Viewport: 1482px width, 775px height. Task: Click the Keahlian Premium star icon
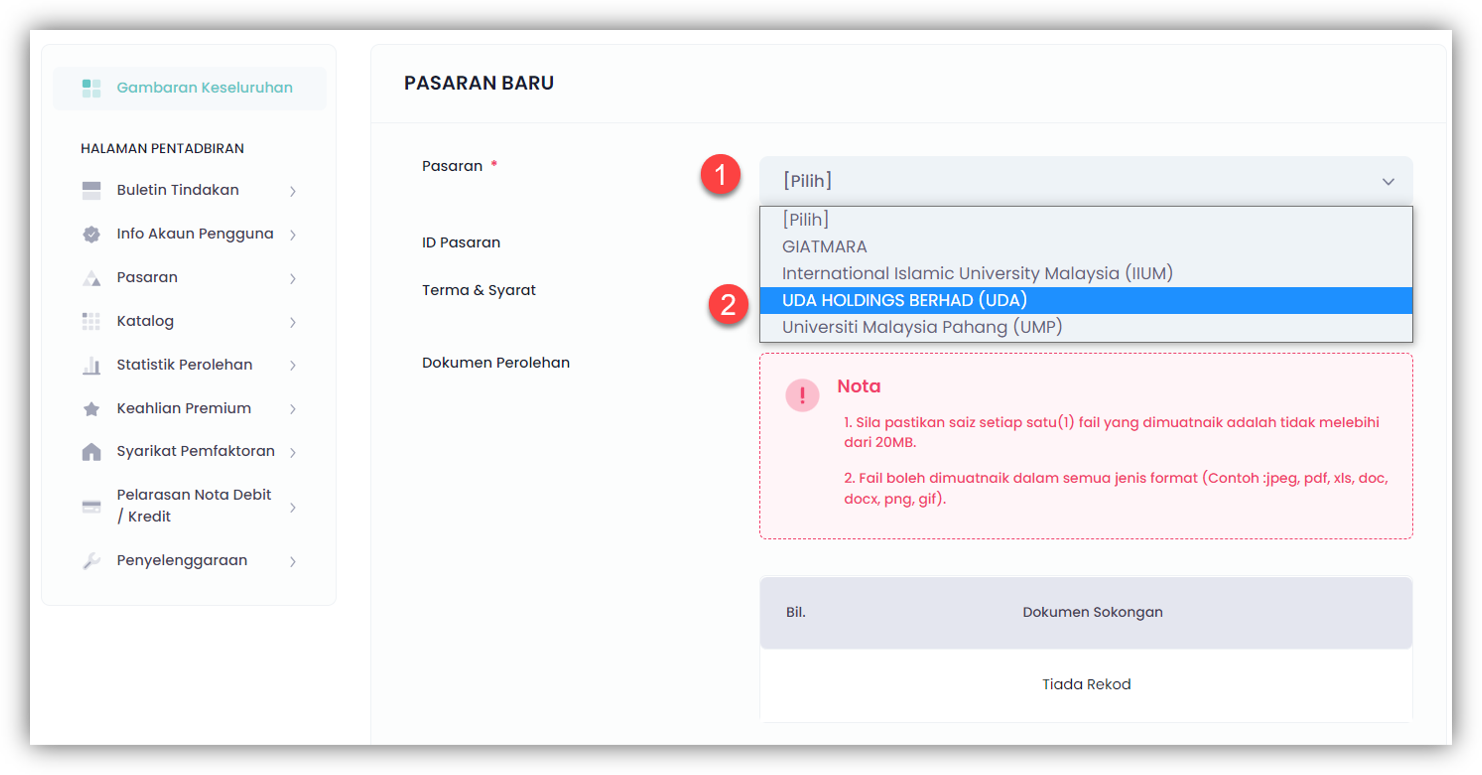(x=91, y=409)
